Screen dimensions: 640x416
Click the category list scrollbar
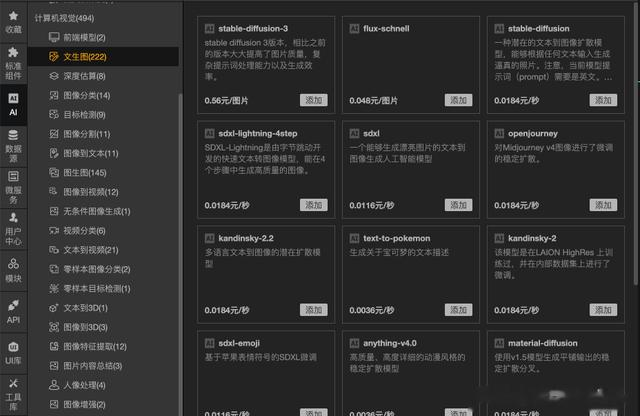[x=180, y=253]
